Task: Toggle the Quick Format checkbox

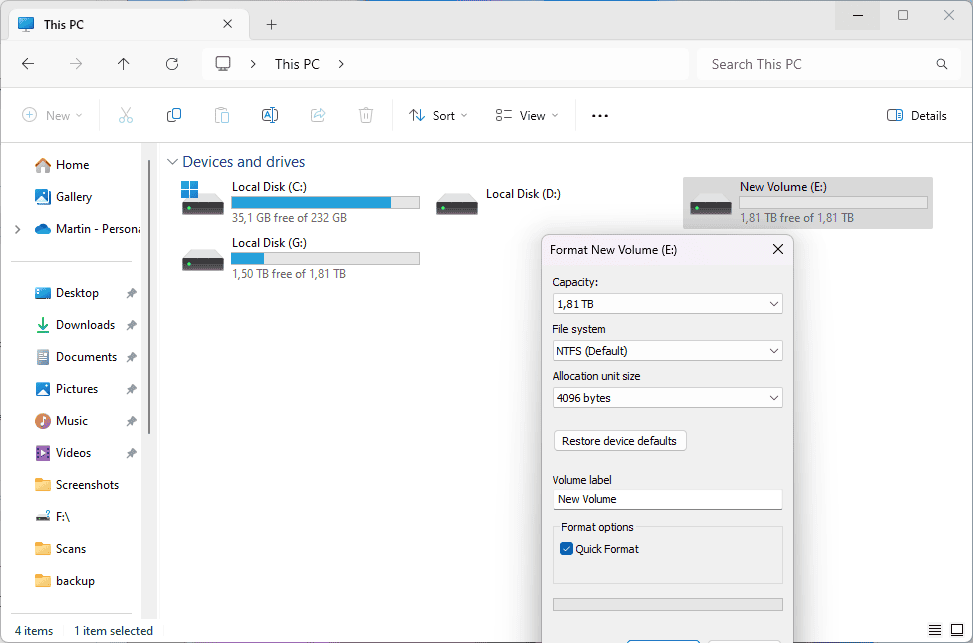Action: (567, 549)
